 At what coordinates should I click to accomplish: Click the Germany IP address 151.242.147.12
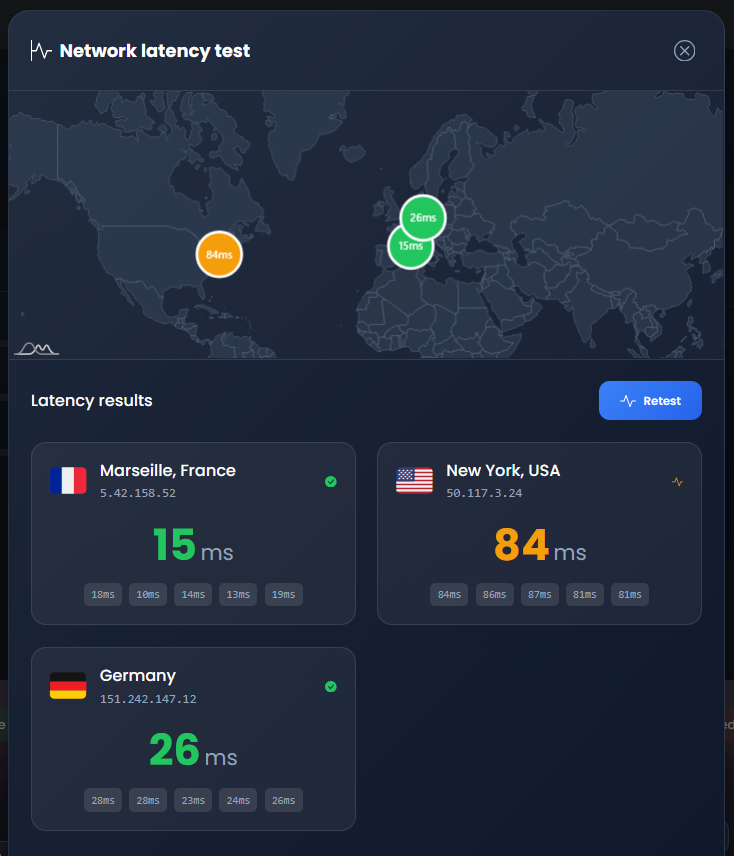pos(148,699)
